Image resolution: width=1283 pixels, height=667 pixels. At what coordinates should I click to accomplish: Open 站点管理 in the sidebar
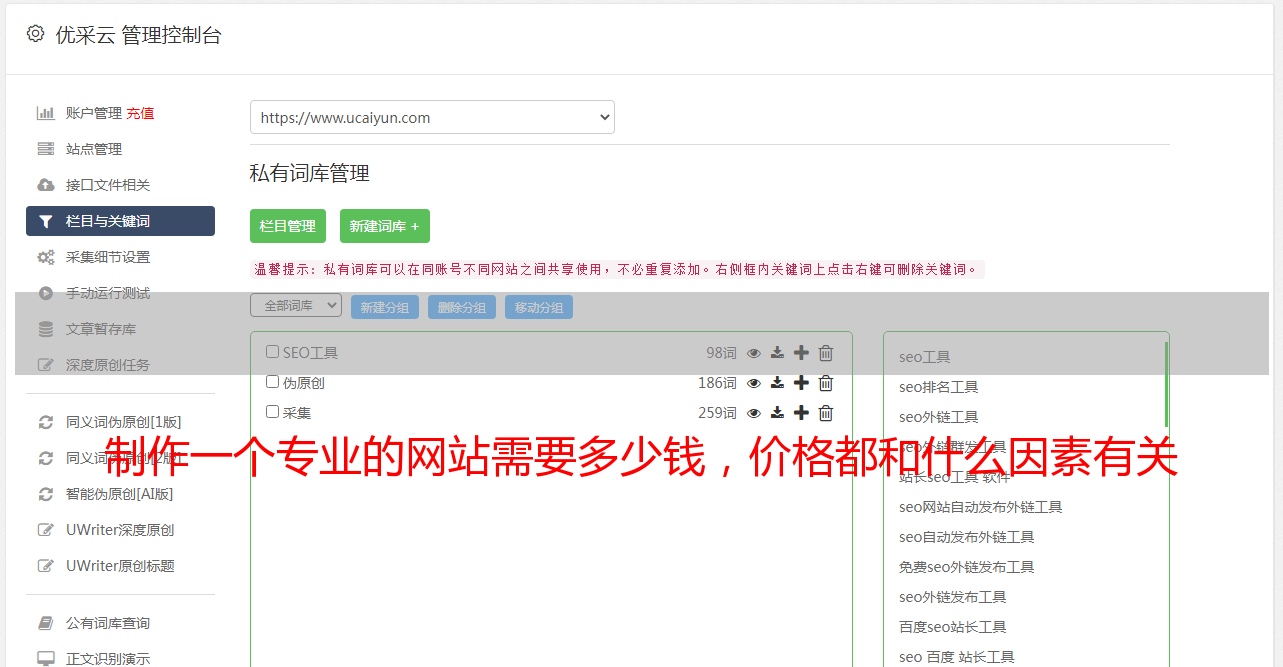94,149
